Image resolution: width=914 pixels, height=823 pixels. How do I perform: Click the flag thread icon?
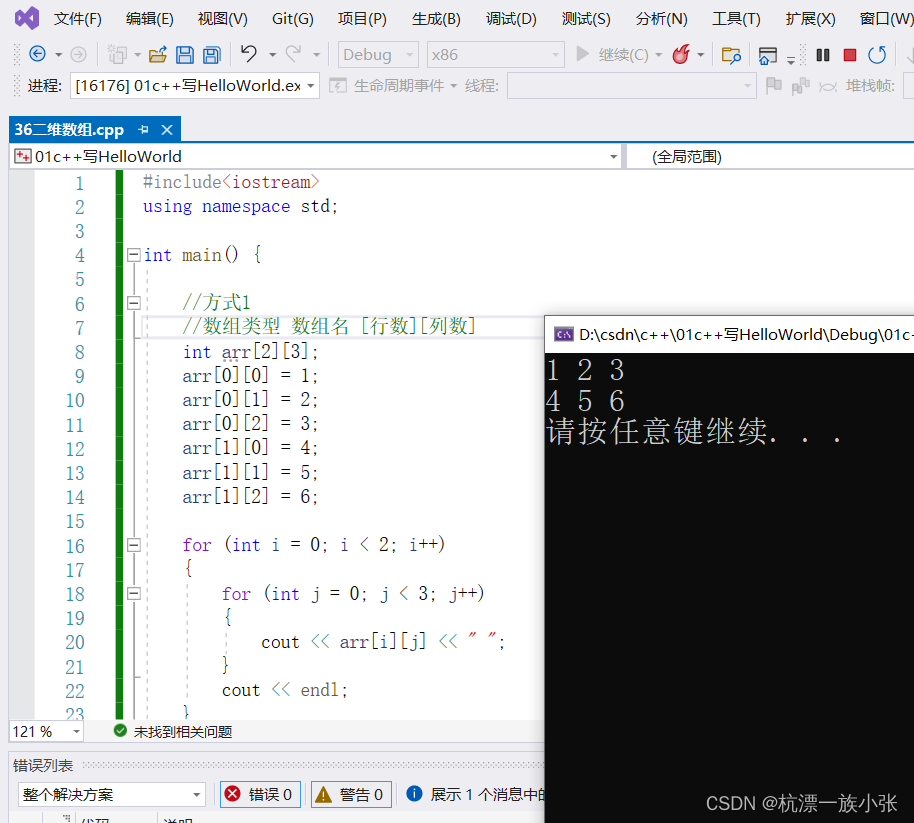click(774, 86)
